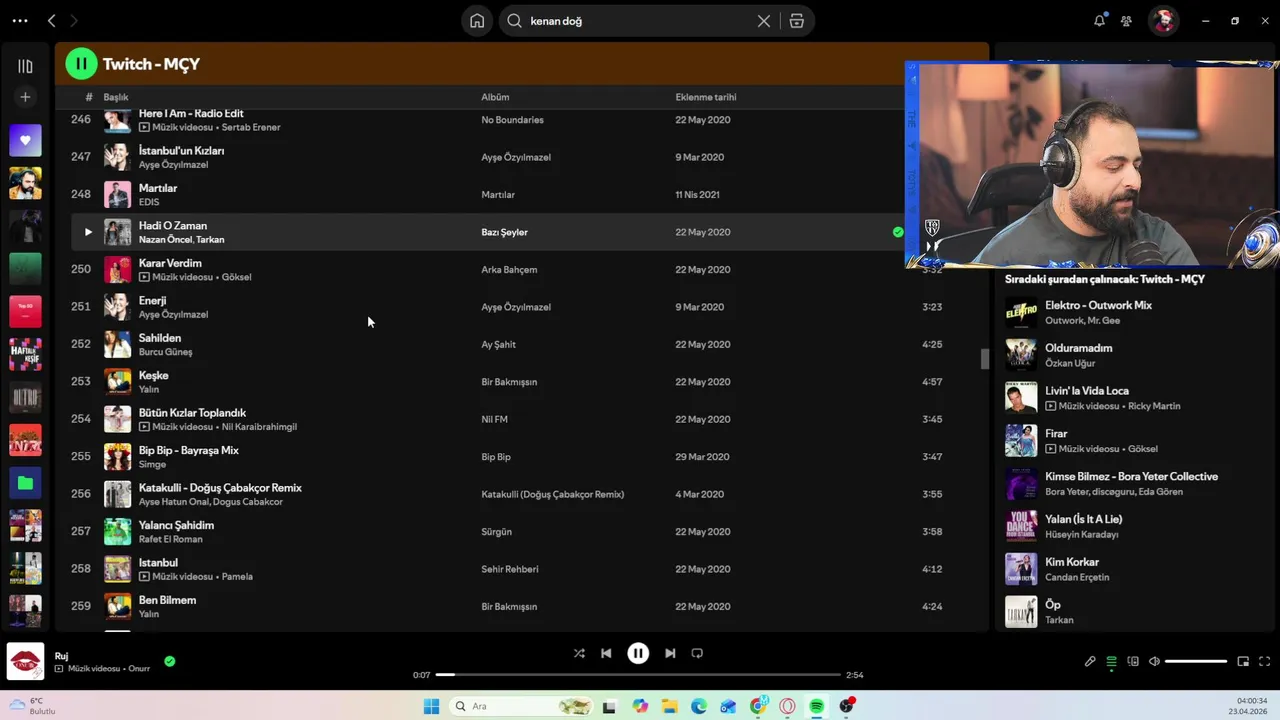The height and width of the screenshot is (720, 1280).
Task: Sort by the Başlık column header
Action: 116,97
